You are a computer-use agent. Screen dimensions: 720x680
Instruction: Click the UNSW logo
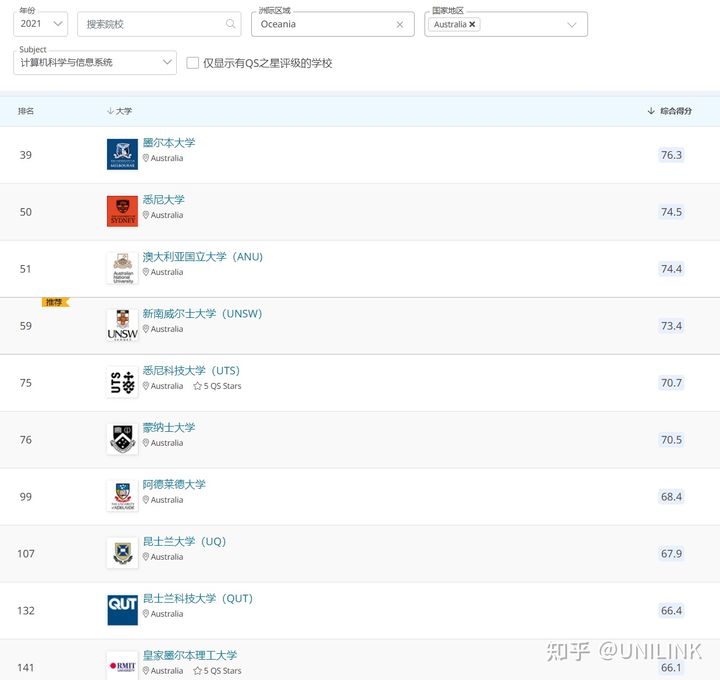click(122, 325)
